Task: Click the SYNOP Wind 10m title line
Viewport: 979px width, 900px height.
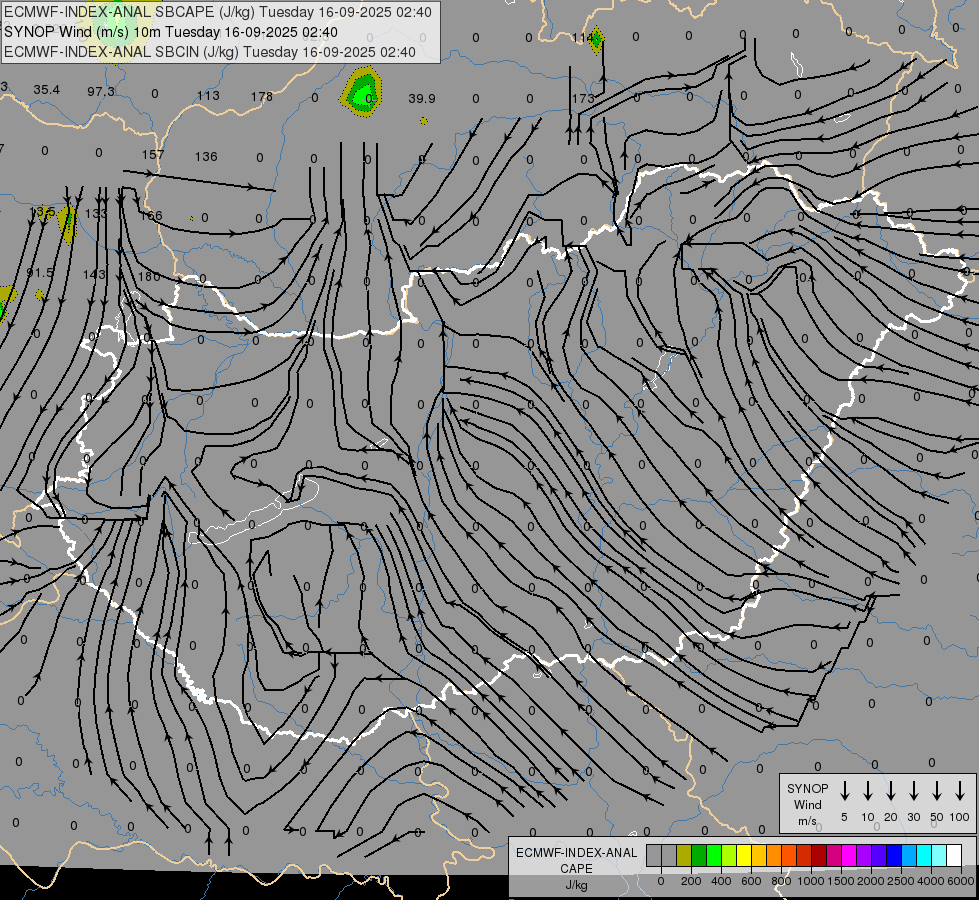Action: [x=170, y=32]
